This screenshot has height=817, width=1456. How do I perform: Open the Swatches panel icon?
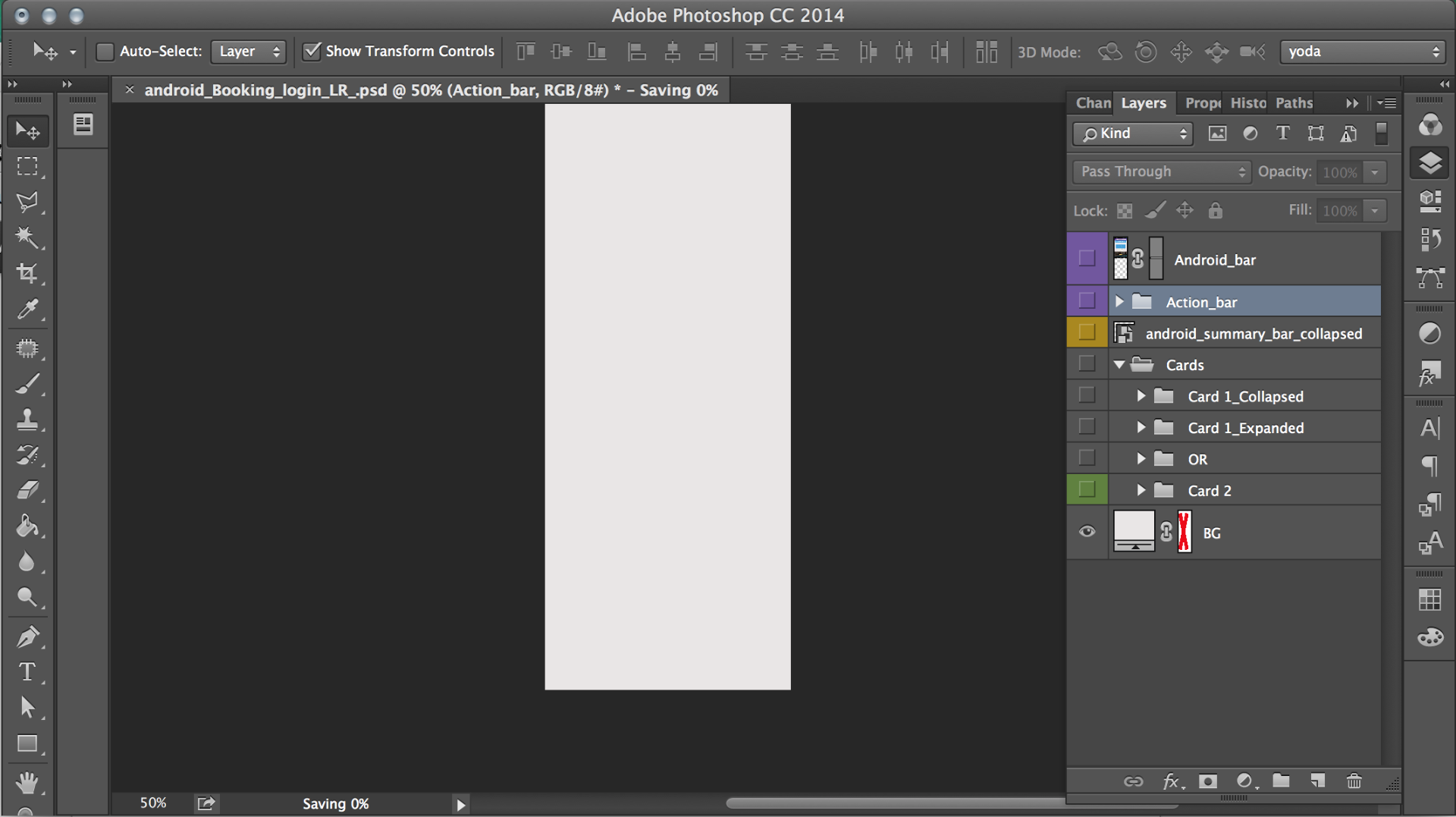coord(1429,600)
